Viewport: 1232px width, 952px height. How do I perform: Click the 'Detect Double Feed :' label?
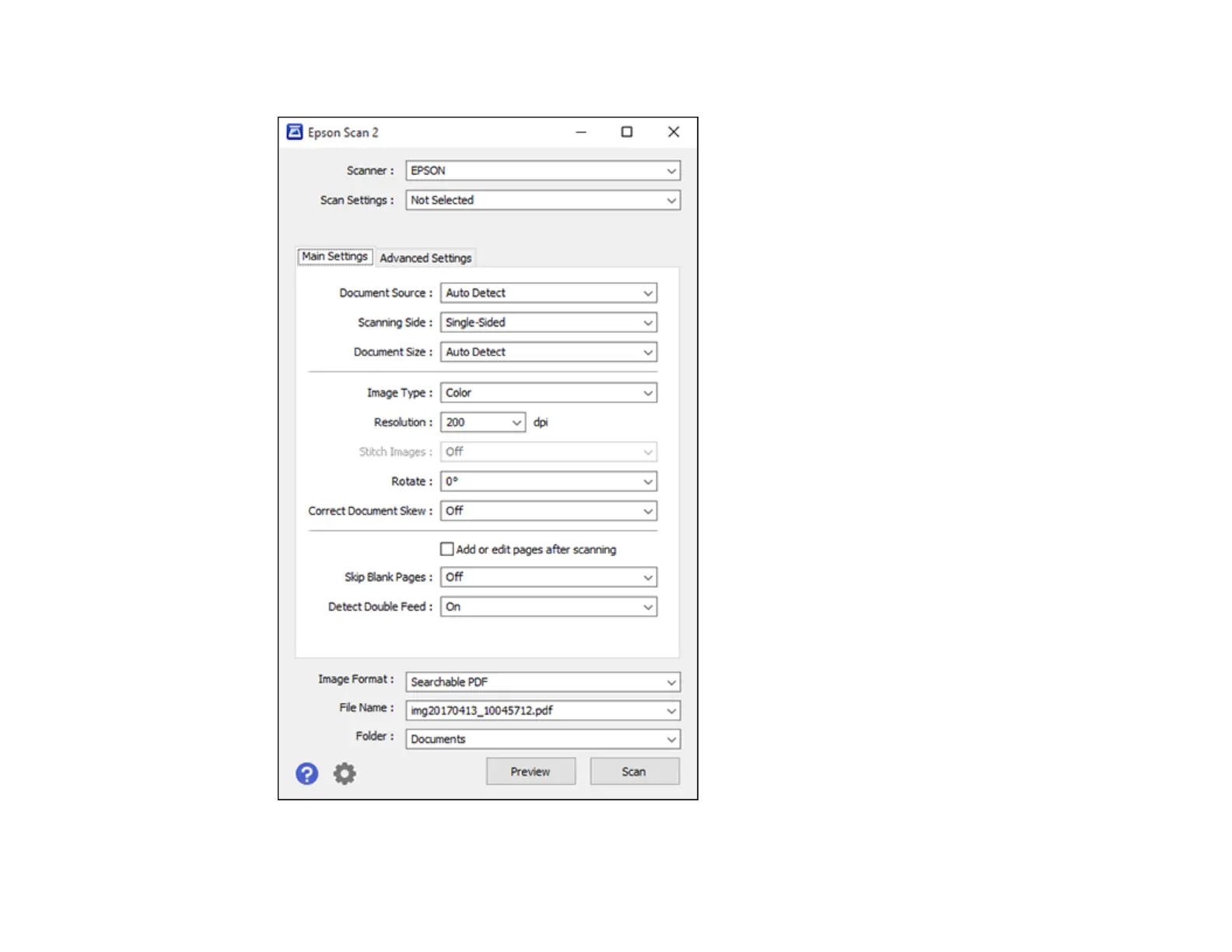point(380,607)
